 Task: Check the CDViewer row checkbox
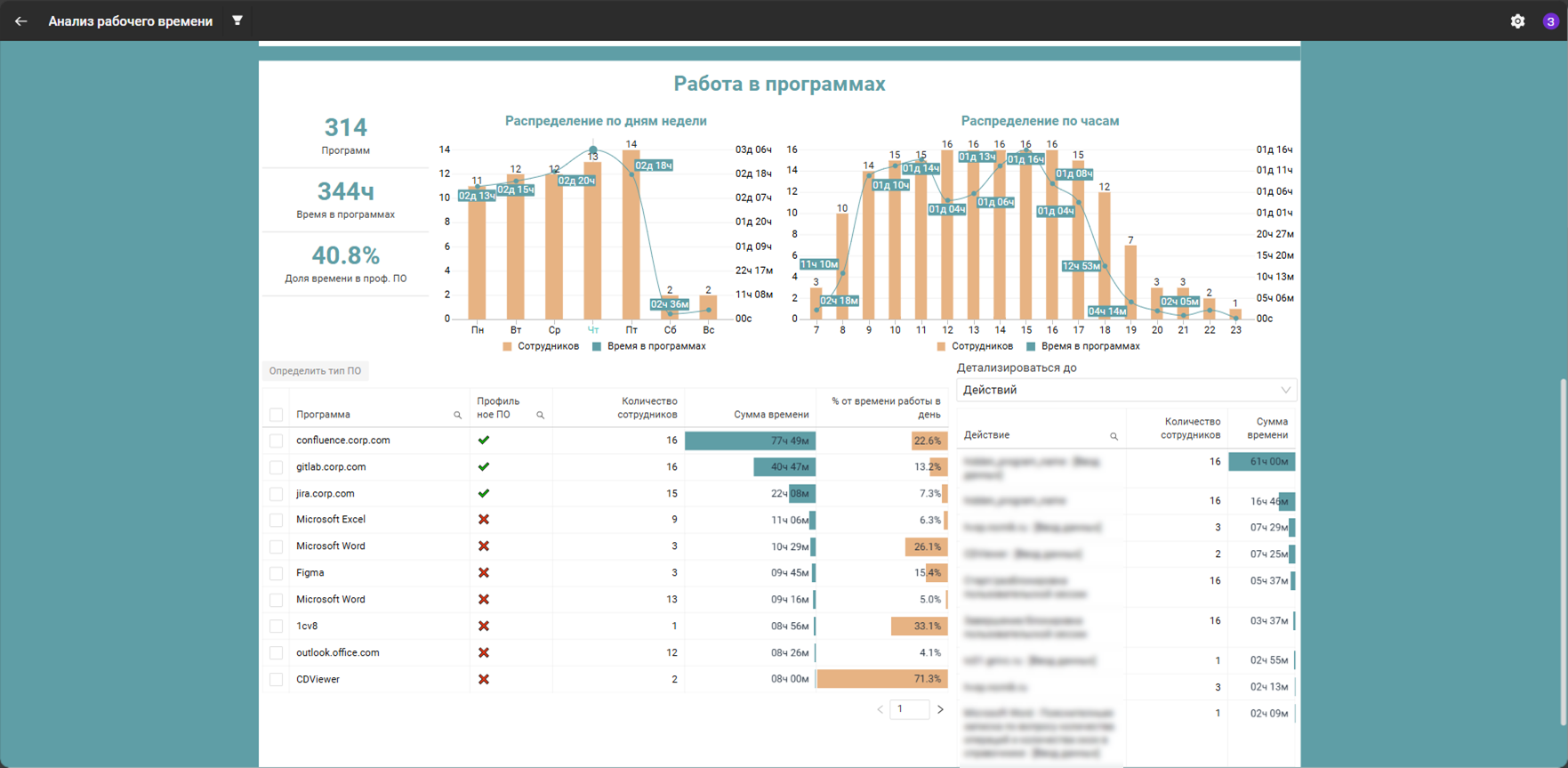277,680
